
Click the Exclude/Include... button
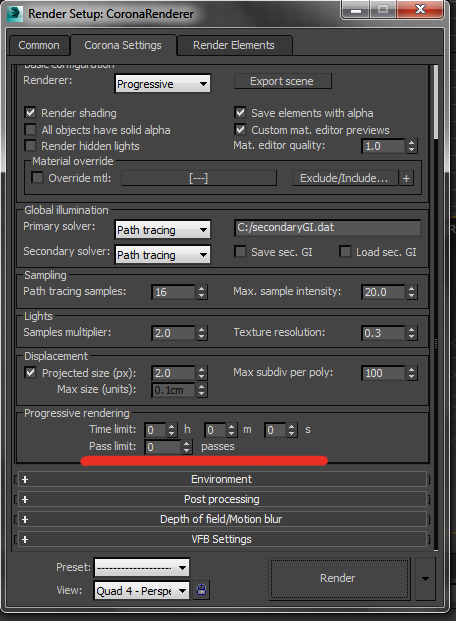point(345,178)
